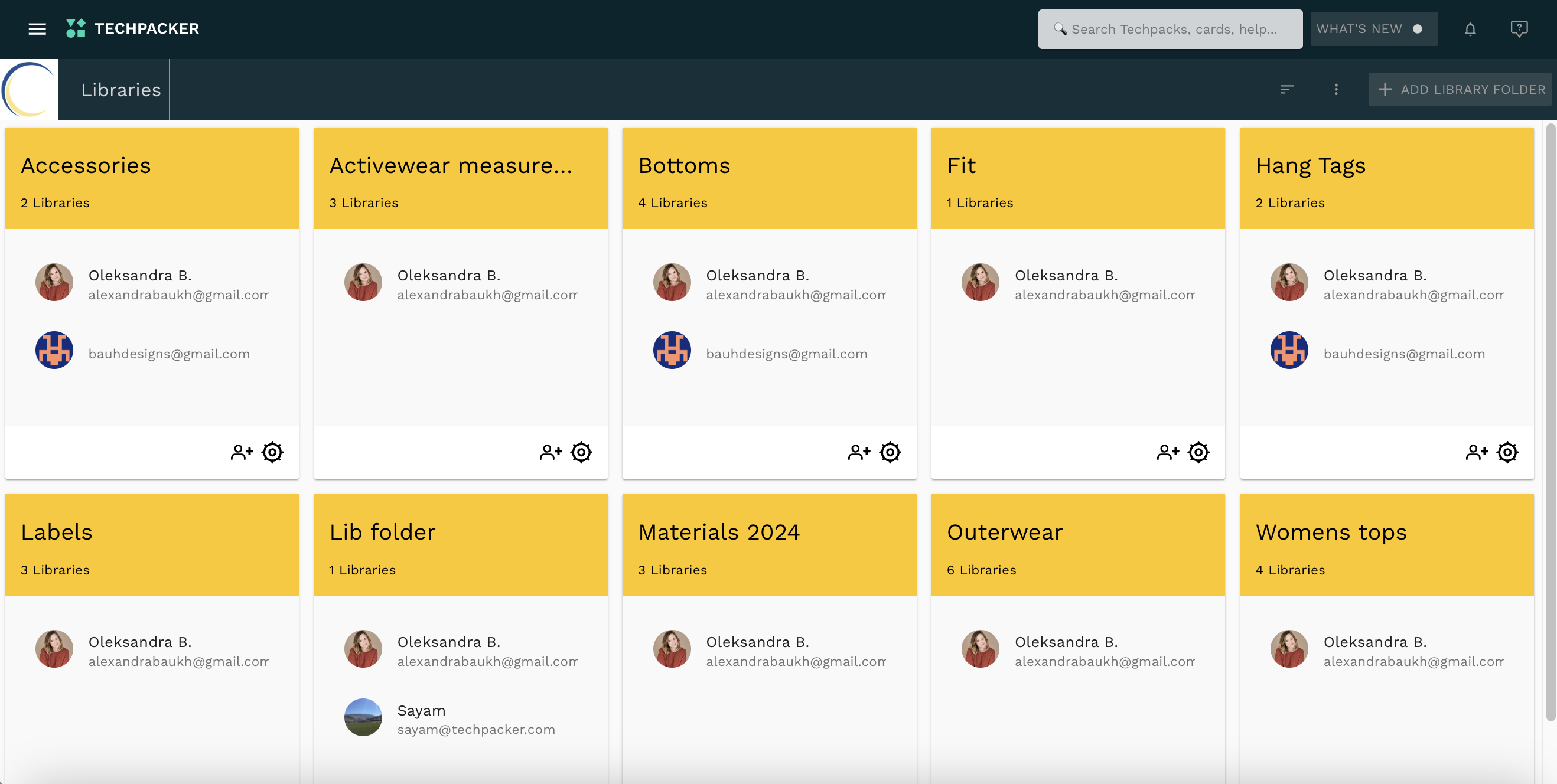Viewport: 1557px width, 784px height.
Task: Add collaborator to Fit folder
Action: (1168, 452)
